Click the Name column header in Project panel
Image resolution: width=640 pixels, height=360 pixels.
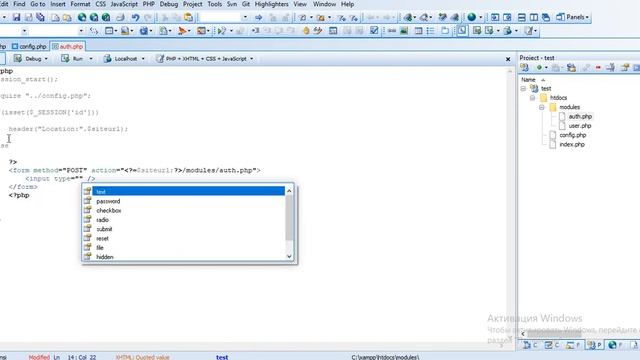[x=528, y=80]
